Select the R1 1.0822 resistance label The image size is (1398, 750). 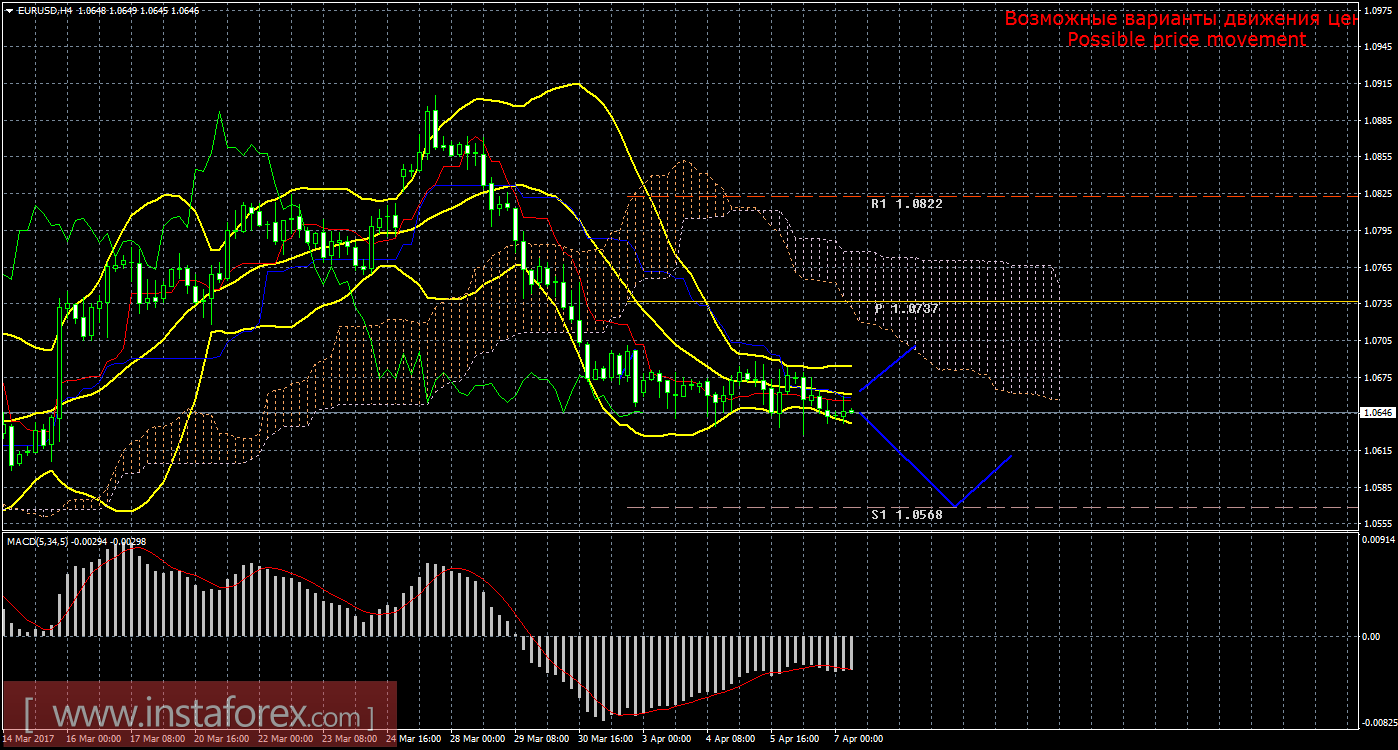tap(906, 203)
